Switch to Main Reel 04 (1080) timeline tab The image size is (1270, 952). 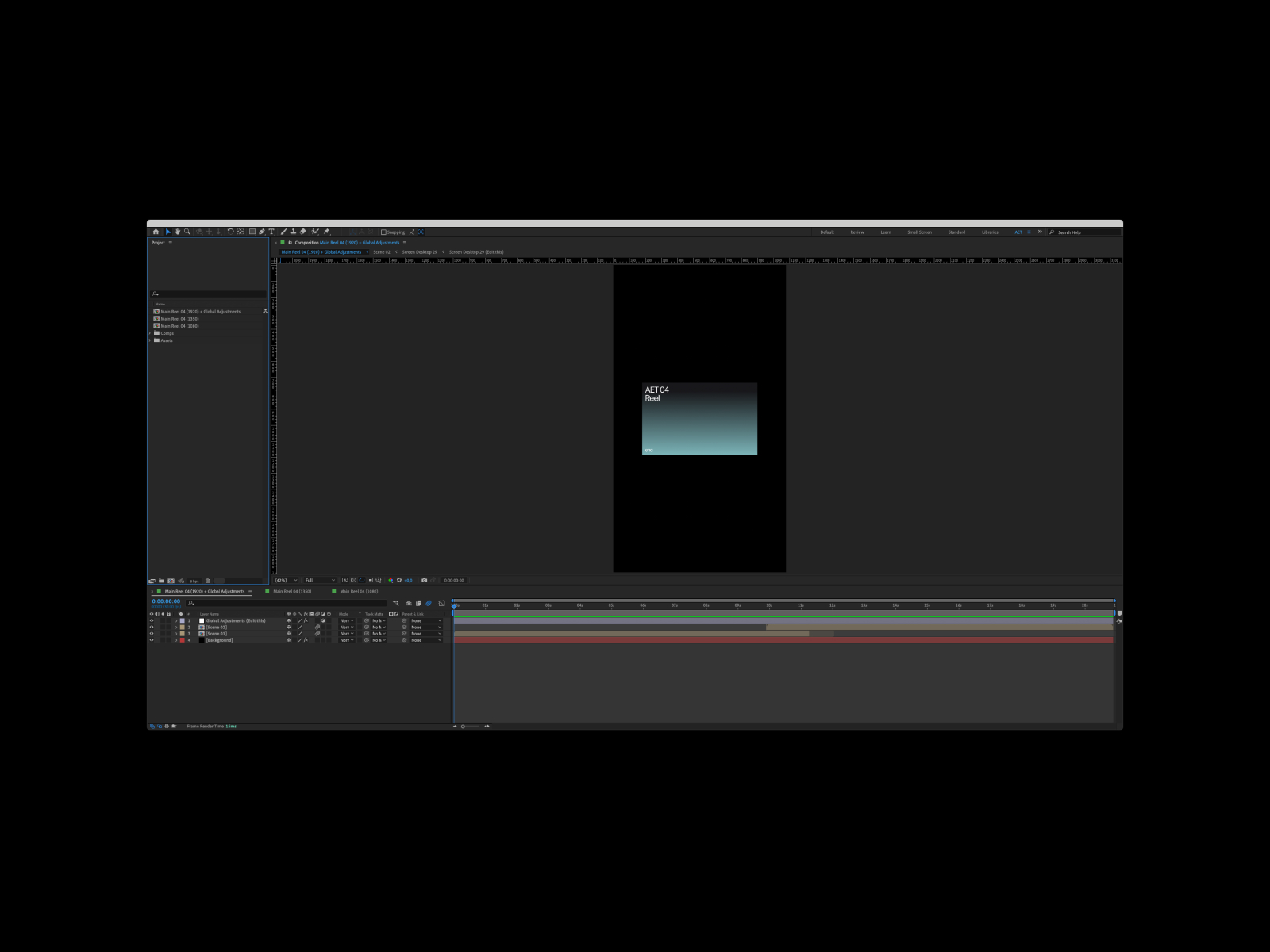coord(359,591)
